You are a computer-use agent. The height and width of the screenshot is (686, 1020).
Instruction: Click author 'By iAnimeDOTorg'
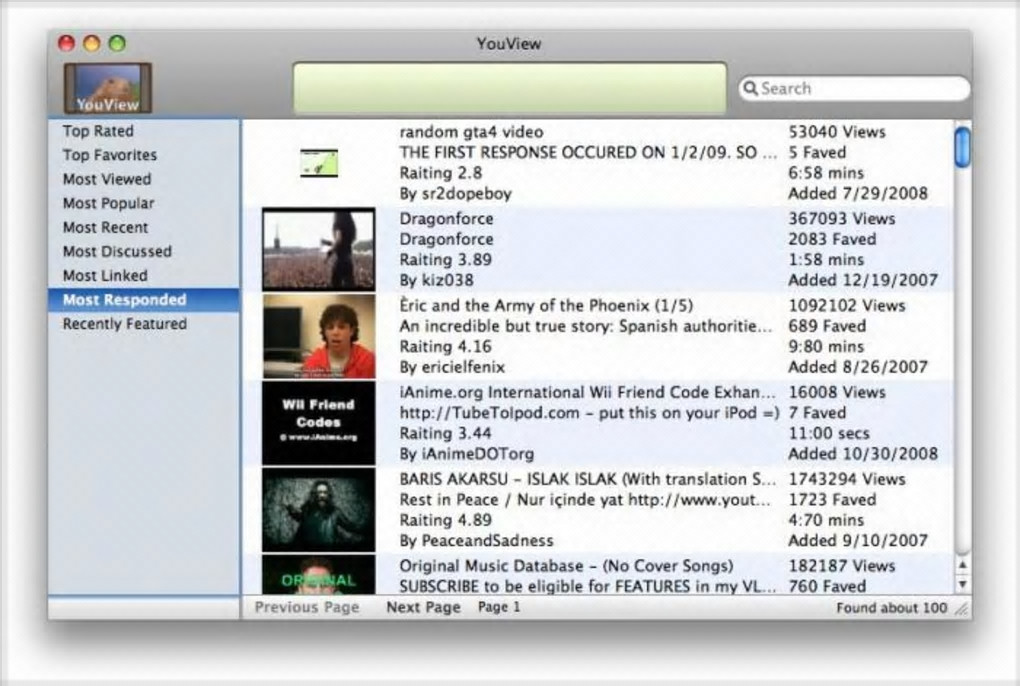click(466, 455)
